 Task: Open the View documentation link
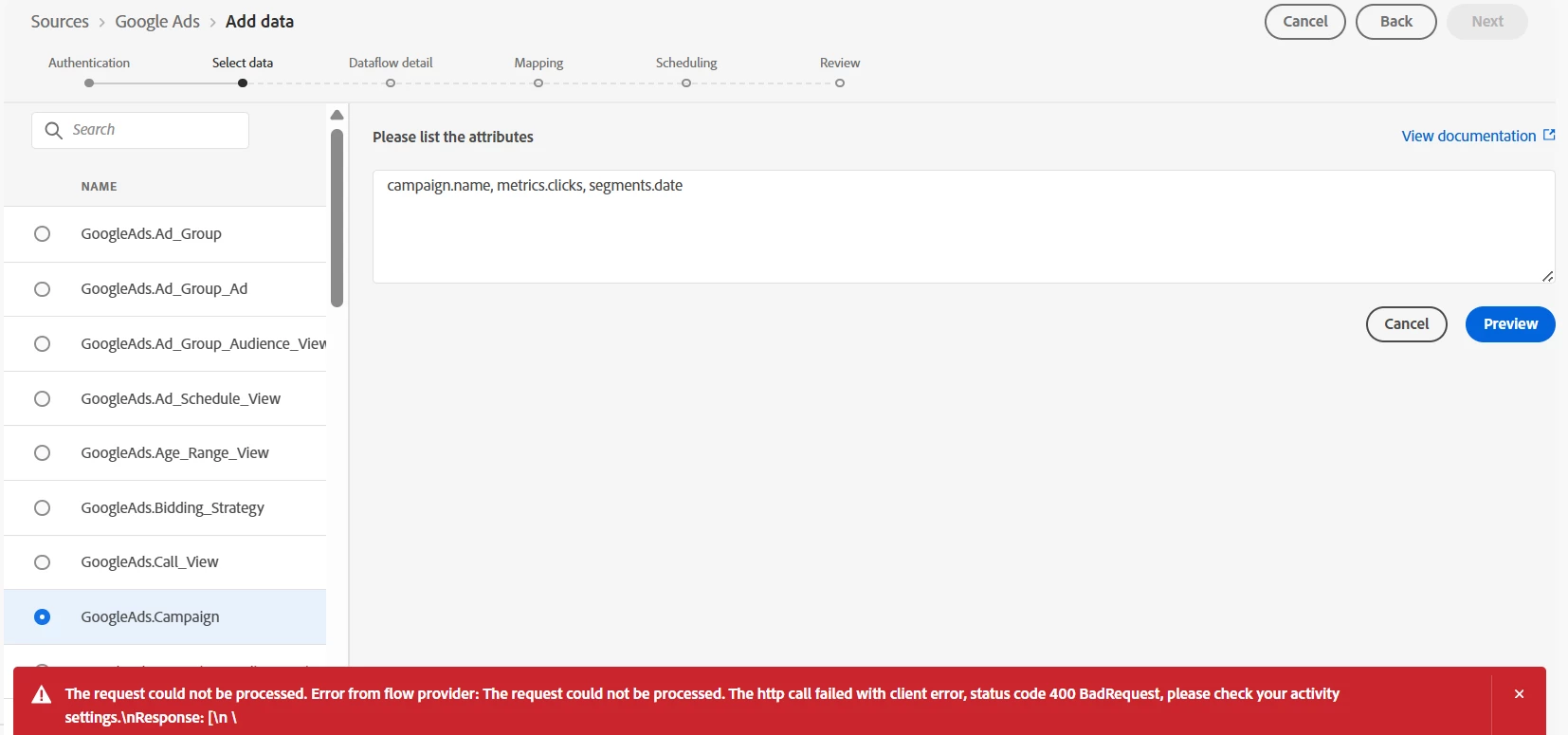[1468, 136]
